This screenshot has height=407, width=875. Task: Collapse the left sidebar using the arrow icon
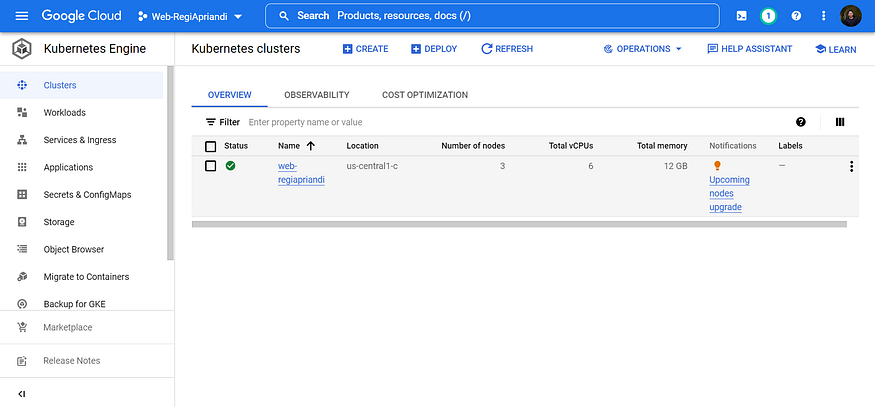(x=22, y=393)
